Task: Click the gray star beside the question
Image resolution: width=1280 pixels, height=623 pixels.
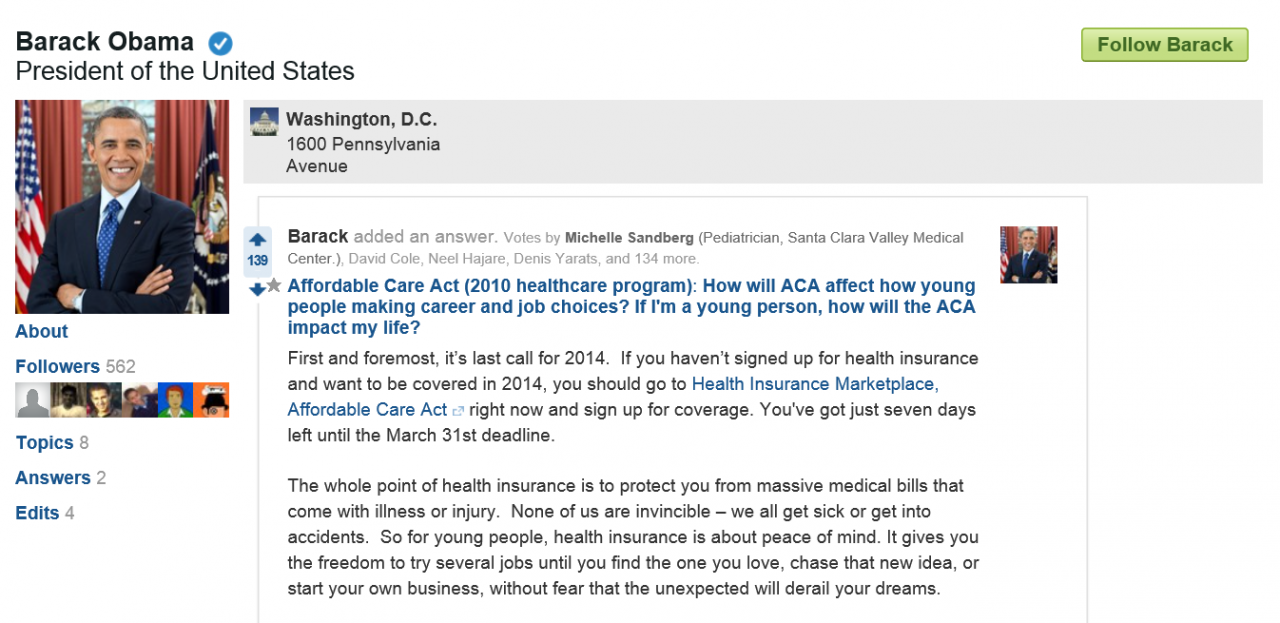Action: coord(274,285)
